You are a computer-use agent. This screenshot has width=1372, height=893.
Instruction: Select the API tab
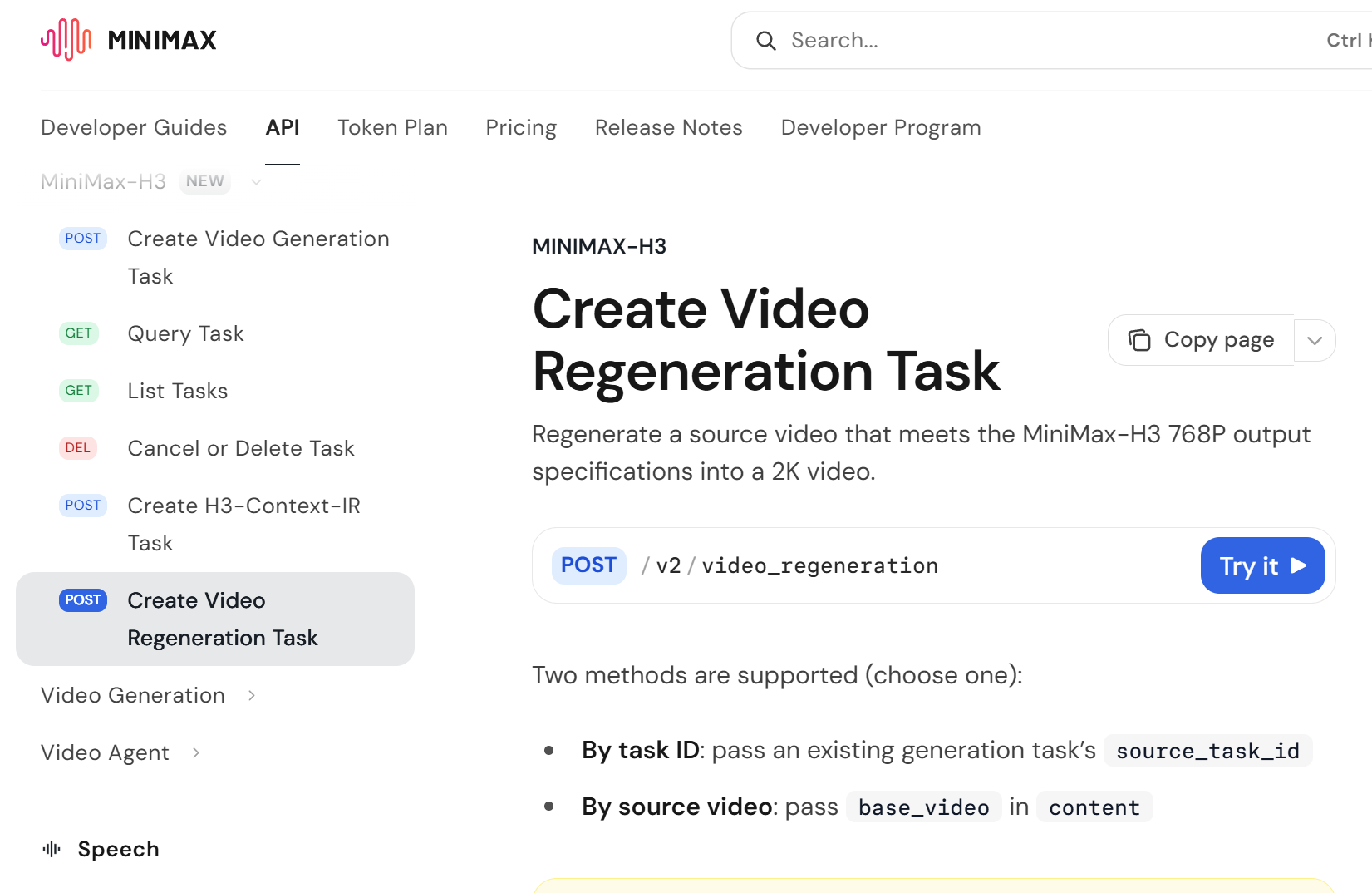click(283, 127)
